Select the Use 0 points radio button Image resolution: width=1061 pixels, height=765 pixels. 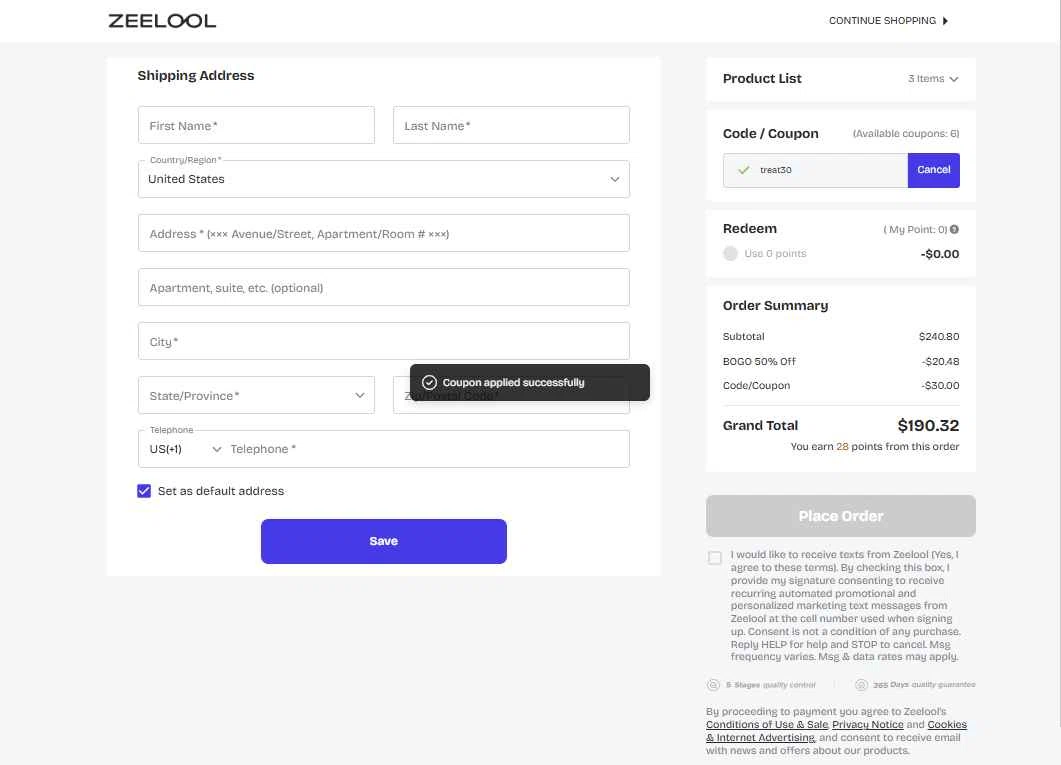tap(731, 254)
